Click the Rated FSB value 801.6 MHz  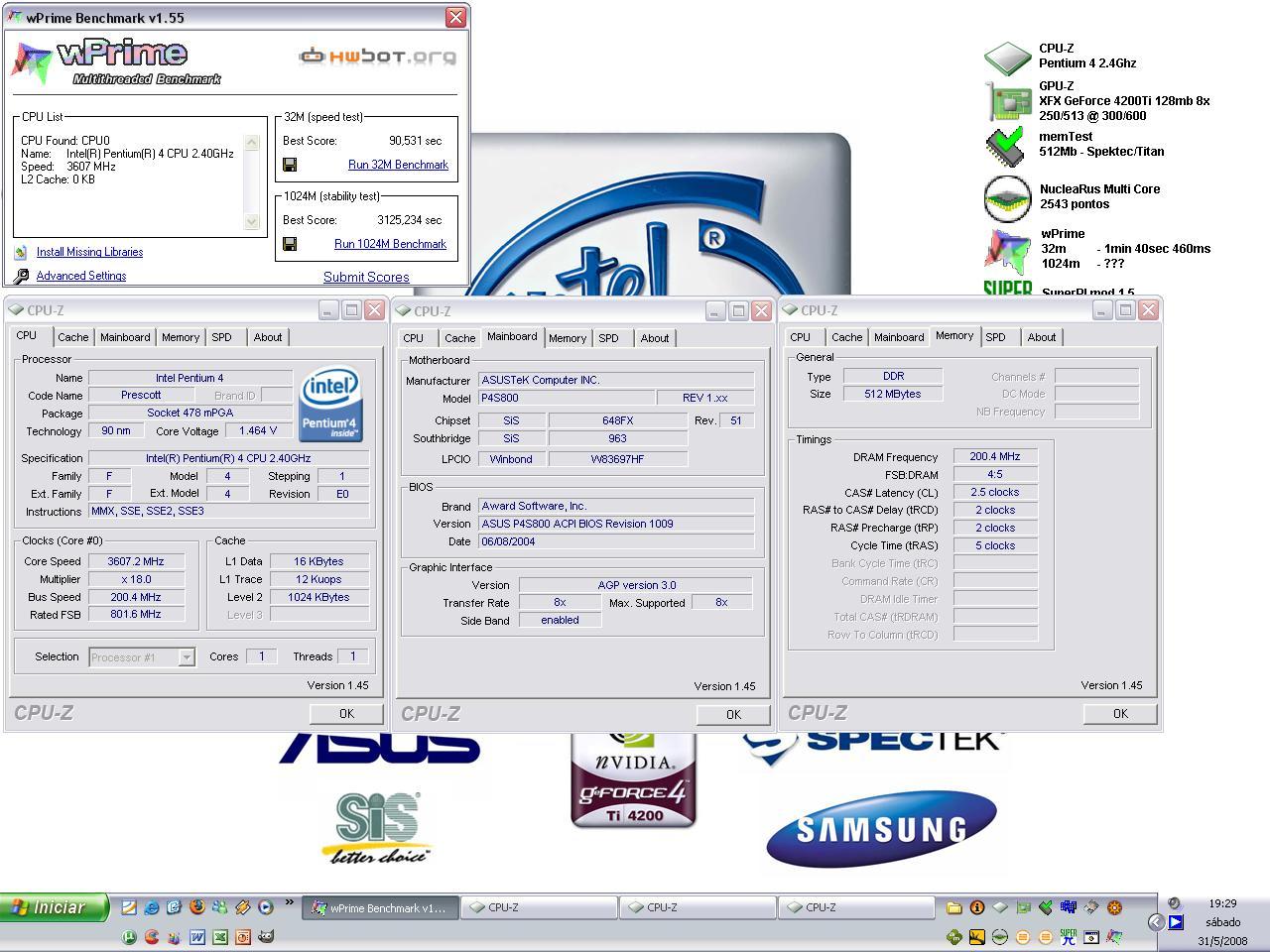pyautogui.click(x=135, y=614)
